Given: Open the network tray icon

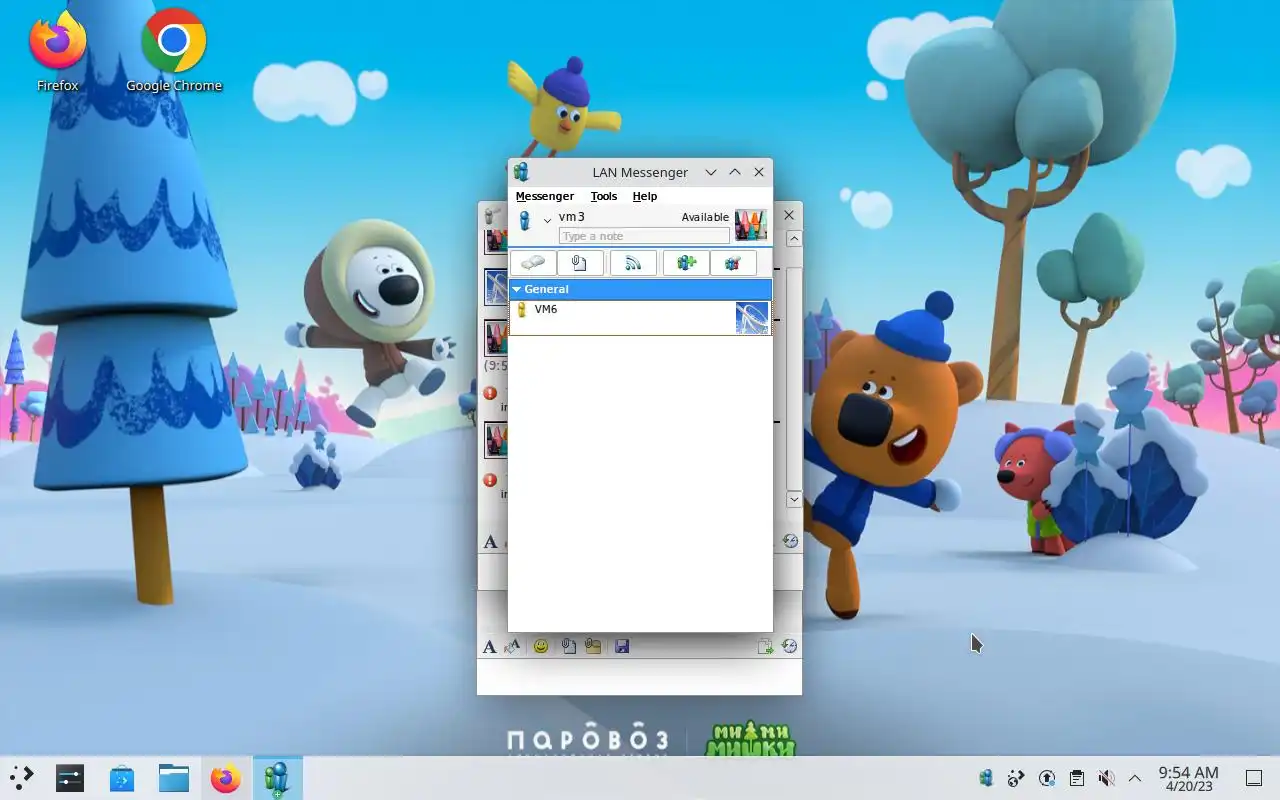Looking at the screenshot, I should (1016, 778).
